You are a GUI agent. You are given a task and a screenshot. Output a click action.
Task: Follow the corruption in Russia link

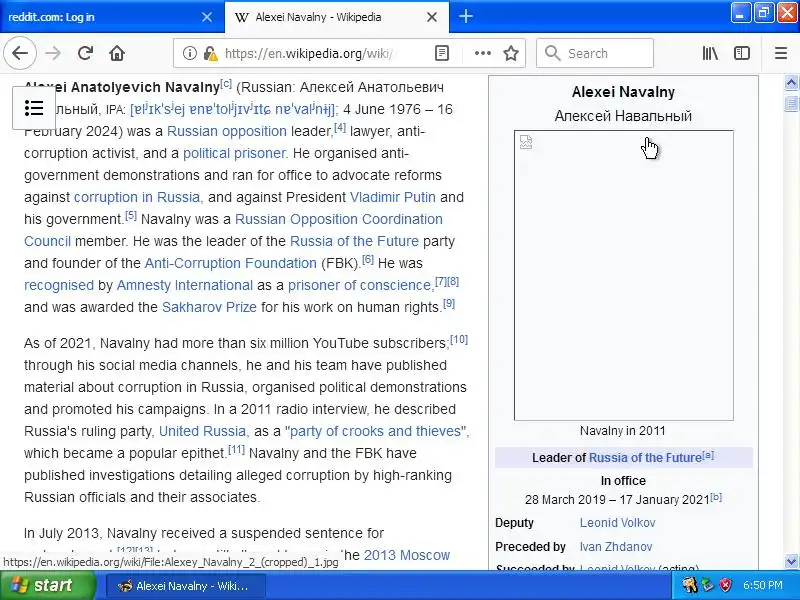click(x=137, y=197)
